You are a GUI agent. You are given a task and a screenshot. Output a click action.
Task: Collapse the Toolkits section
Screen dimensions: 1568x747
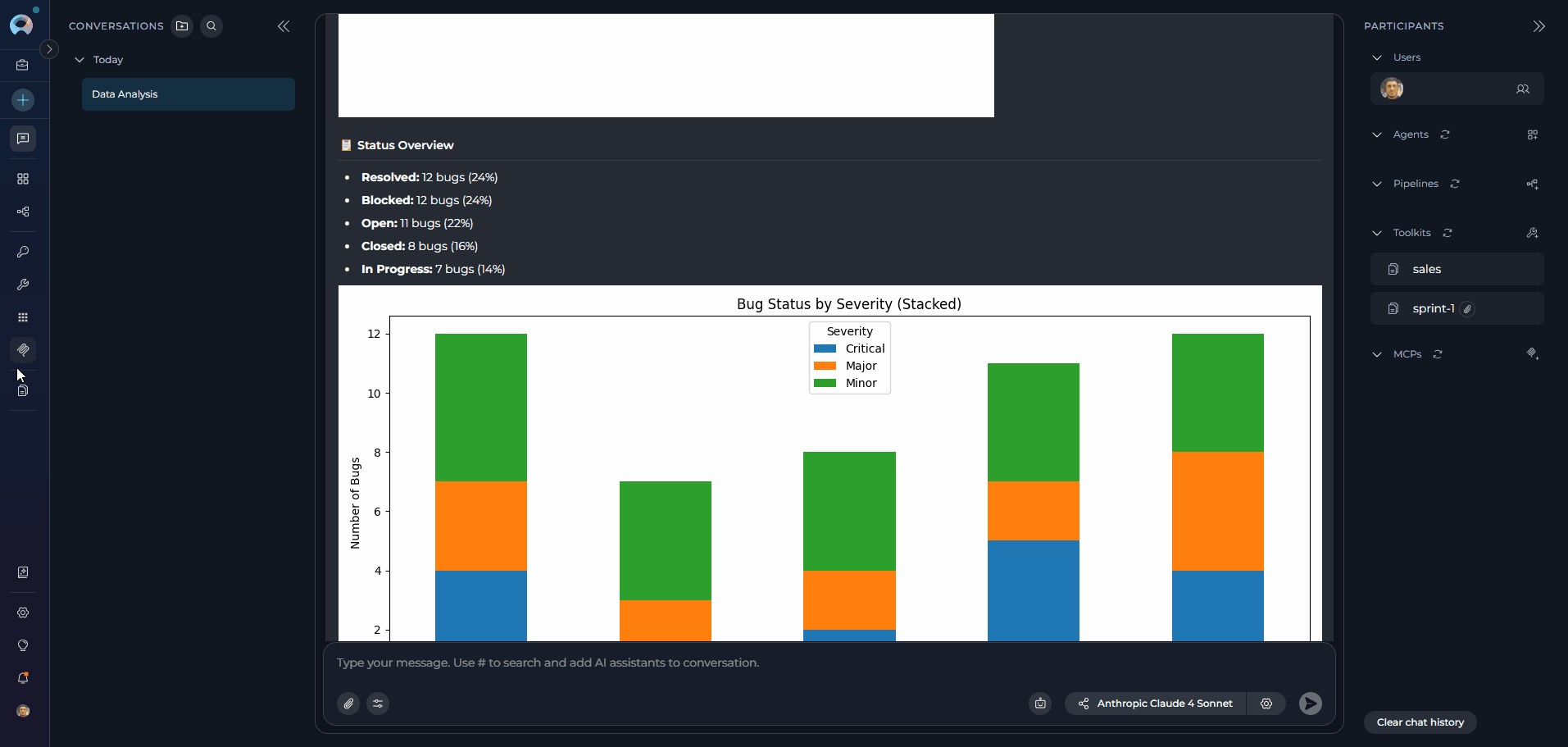[1377, 232]
